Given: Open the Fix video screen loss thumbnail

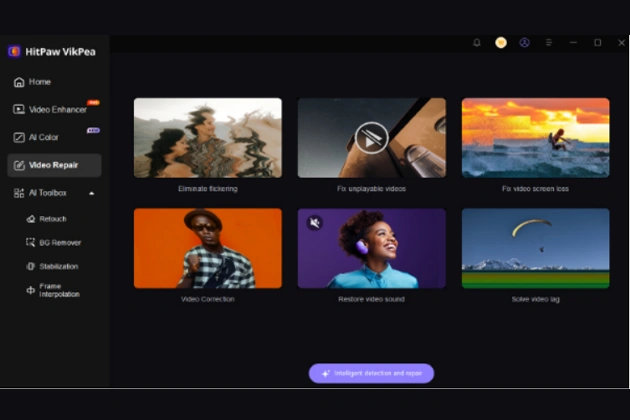Looking at the screenshot, I should (x=536, y=138).
